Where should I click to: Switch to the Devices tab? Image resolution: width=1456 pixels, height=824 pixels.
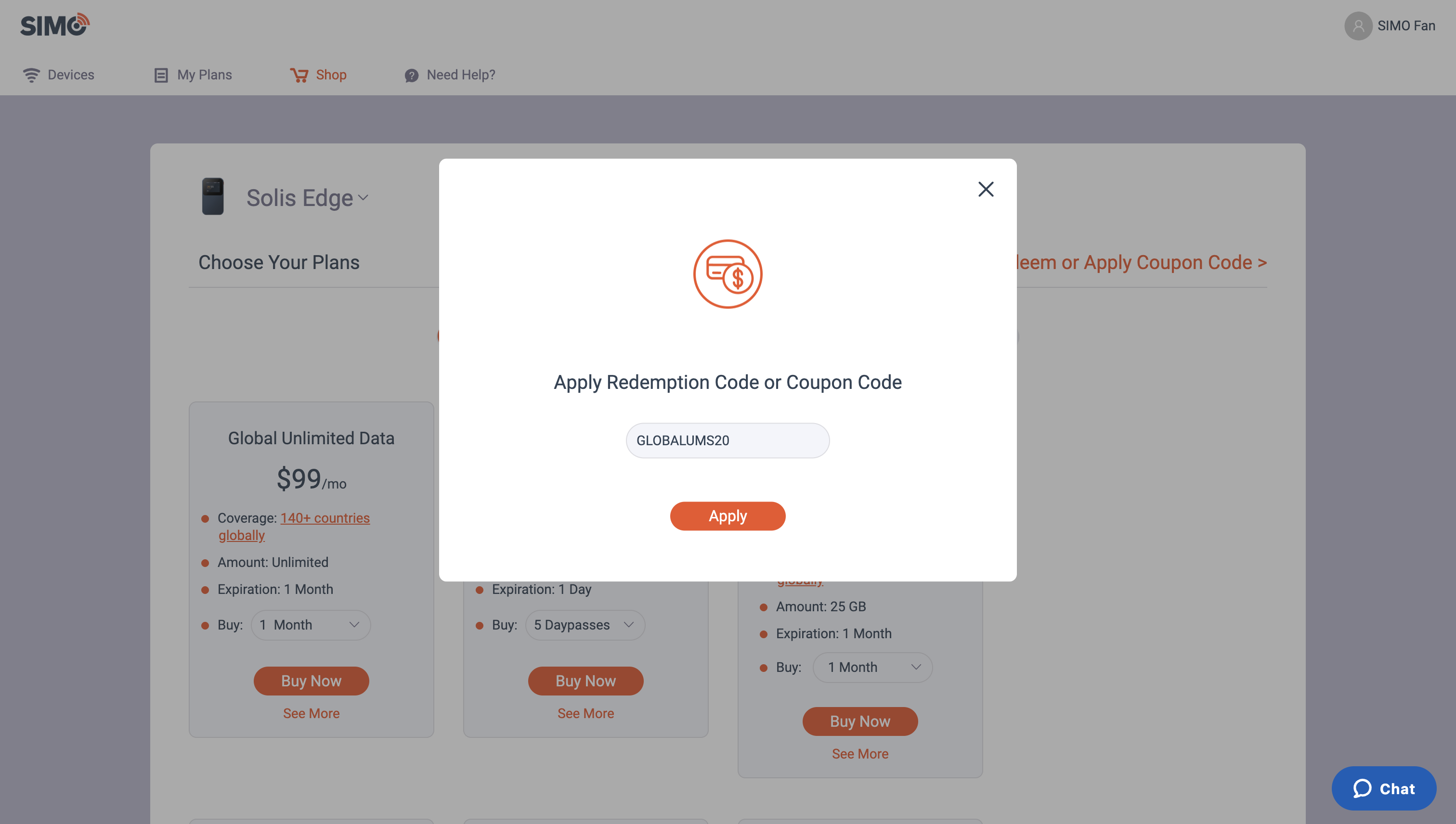[x=71, y=75]
